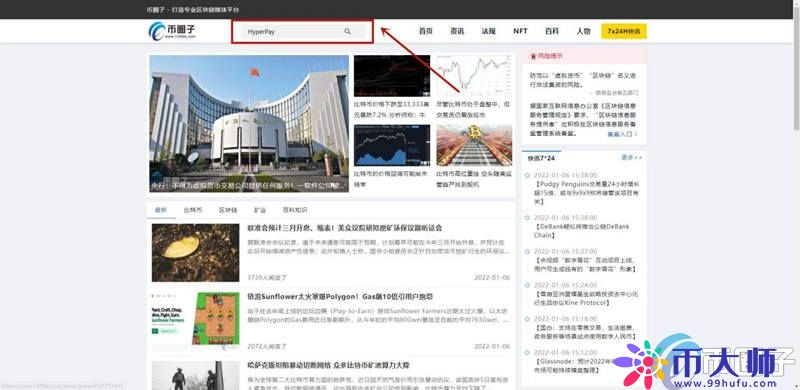
Task: Open the headline caption starting with 央行
Action: (249, 186)
